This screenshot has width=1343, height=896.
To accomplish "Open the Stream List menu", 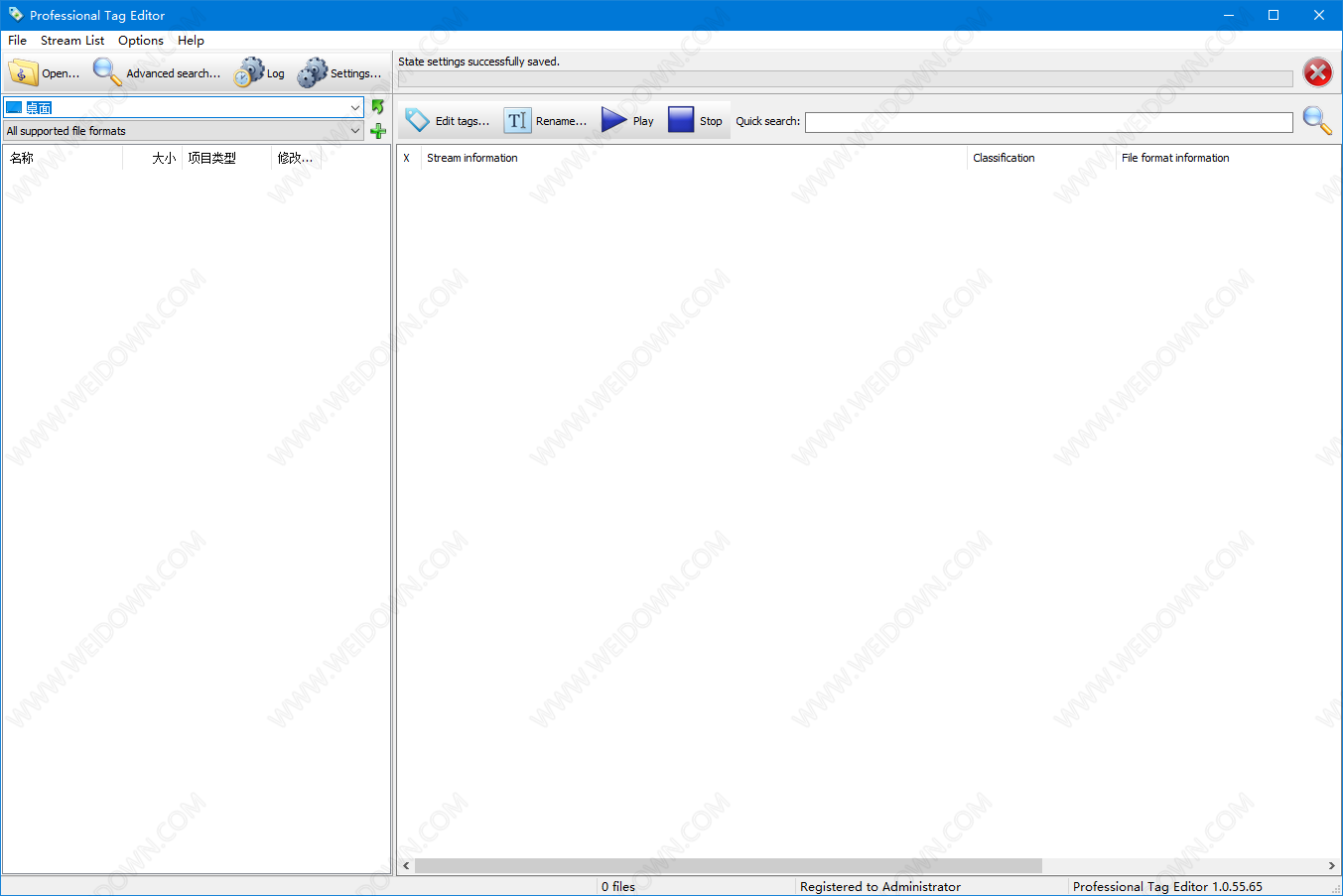I will tap(72, 41).
